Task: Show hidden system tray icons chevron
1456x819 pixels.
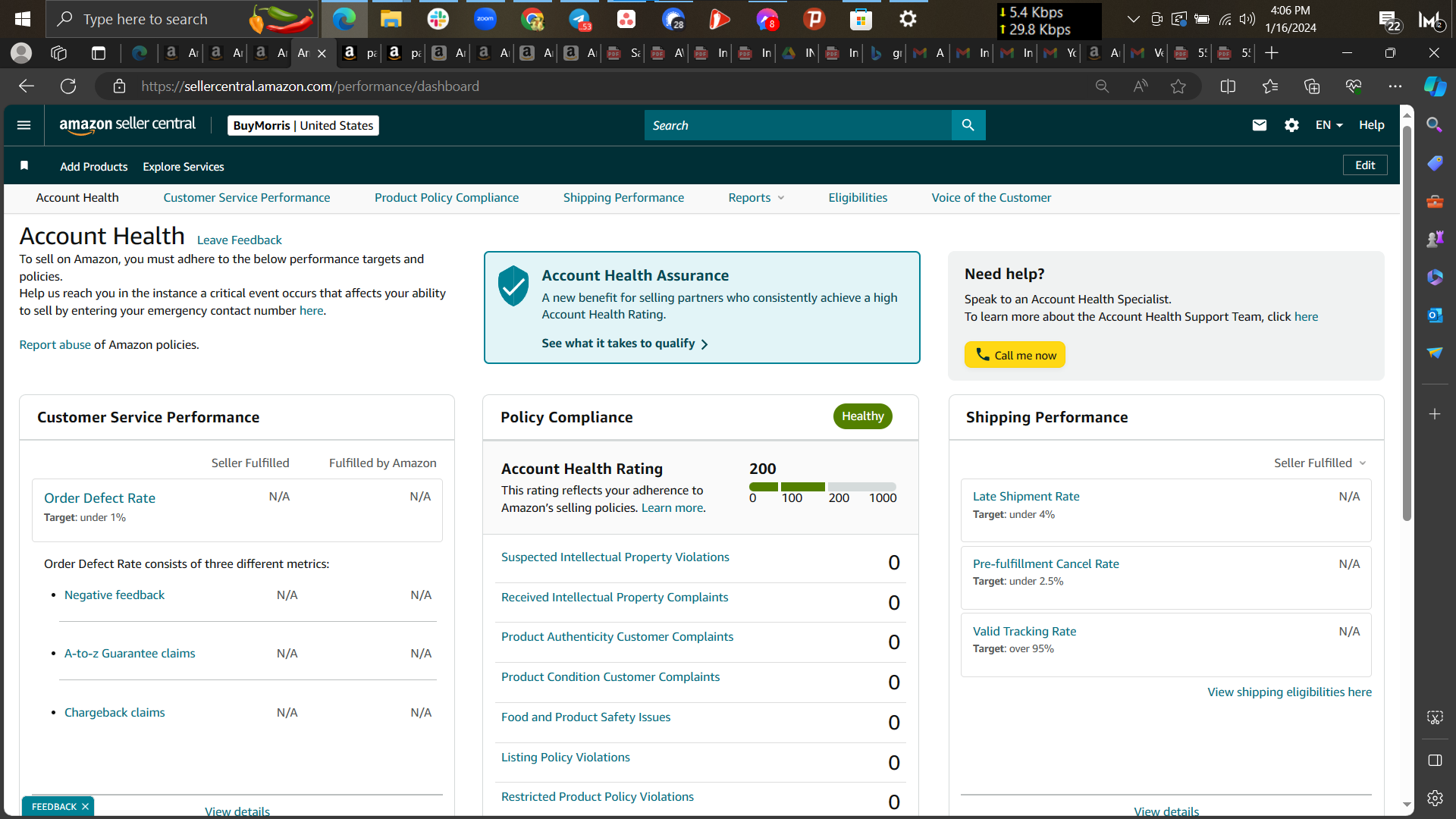Action: tap(1134, 19)
